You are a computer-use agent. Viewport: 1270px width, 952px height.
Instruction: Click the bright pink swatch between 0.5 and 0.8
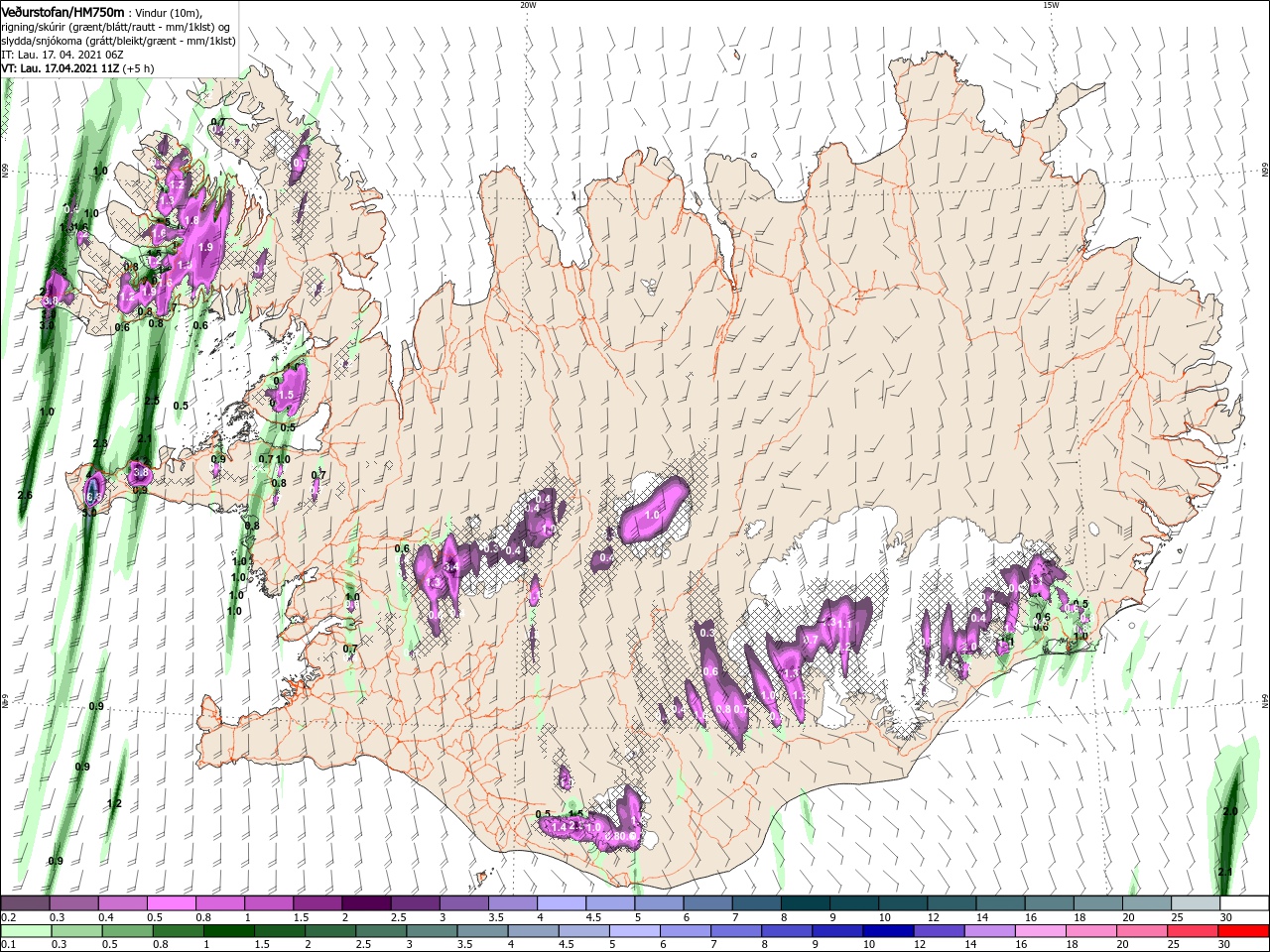171,903
